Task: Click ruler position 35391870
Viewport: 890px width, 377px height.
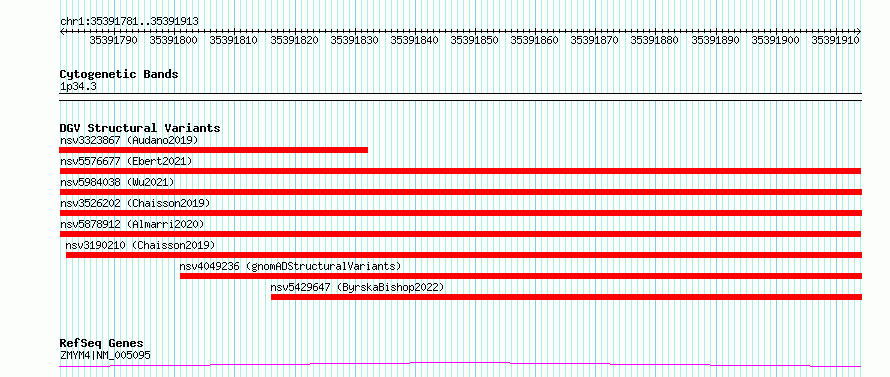Action: (595, 40)
